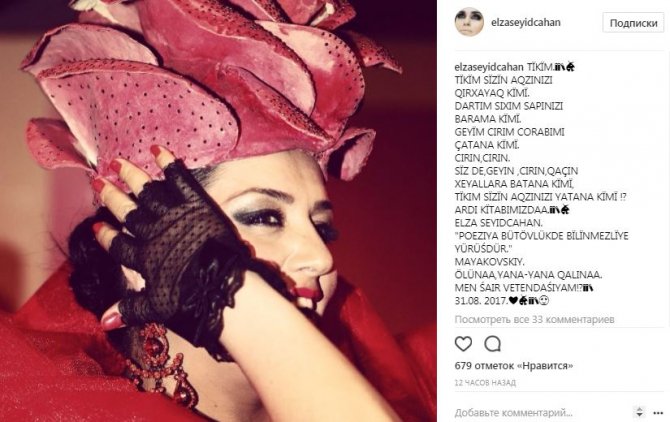Open elzaseyidcahan profile avatar
670x422 pixels.
point(469,22)
